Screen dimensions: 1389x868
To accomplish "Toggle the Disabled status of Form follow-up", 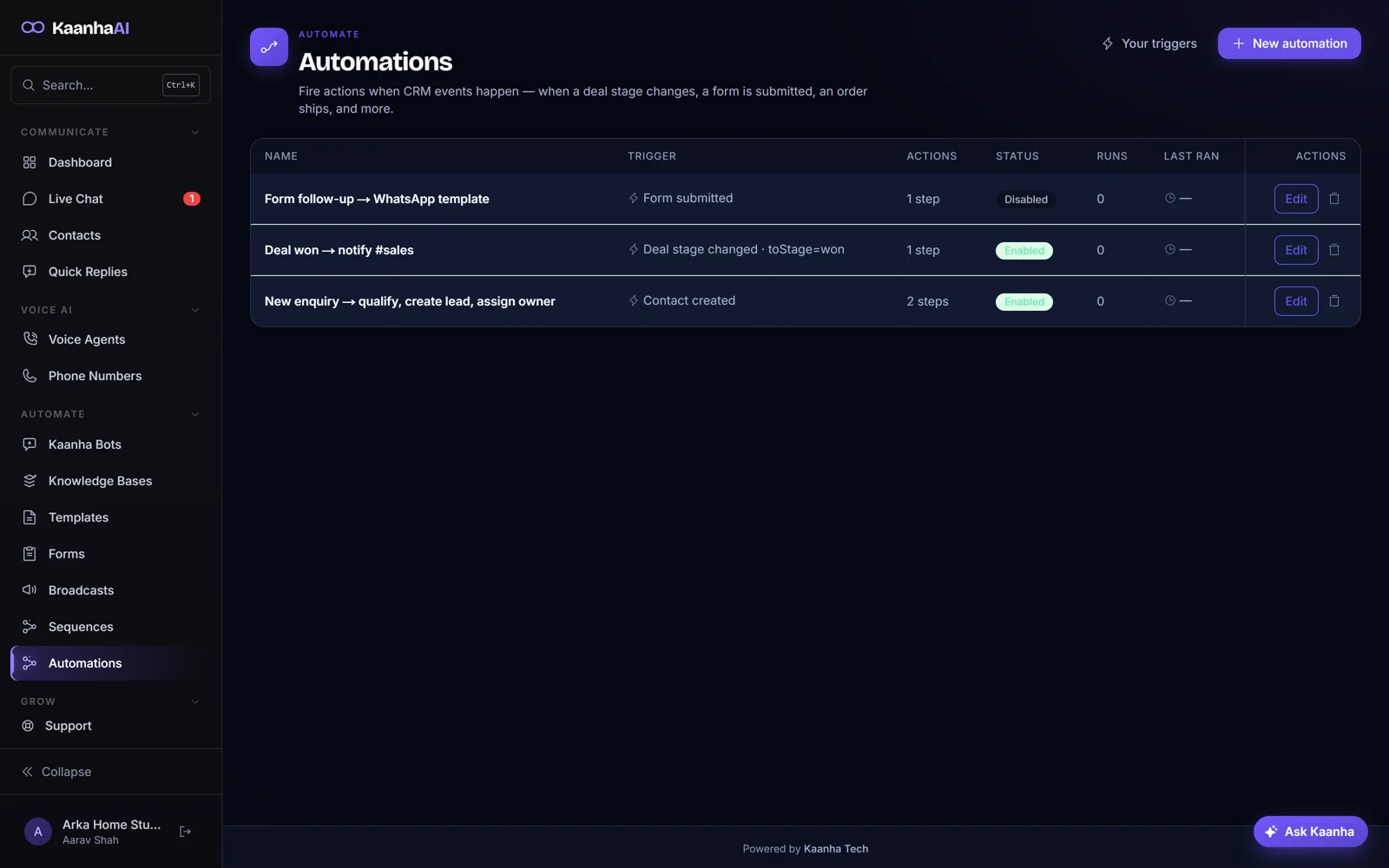I will 1026,200.
